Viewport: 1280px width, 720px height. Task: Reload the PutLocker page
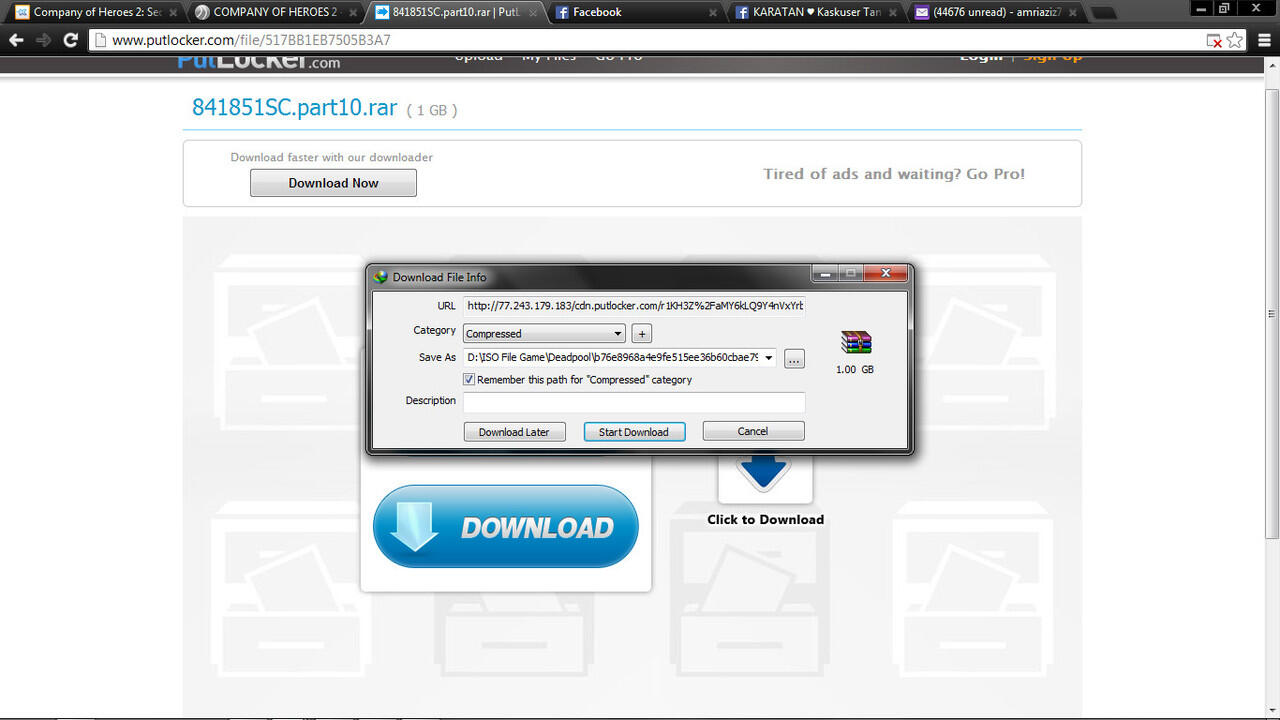(x=70, y=40)
